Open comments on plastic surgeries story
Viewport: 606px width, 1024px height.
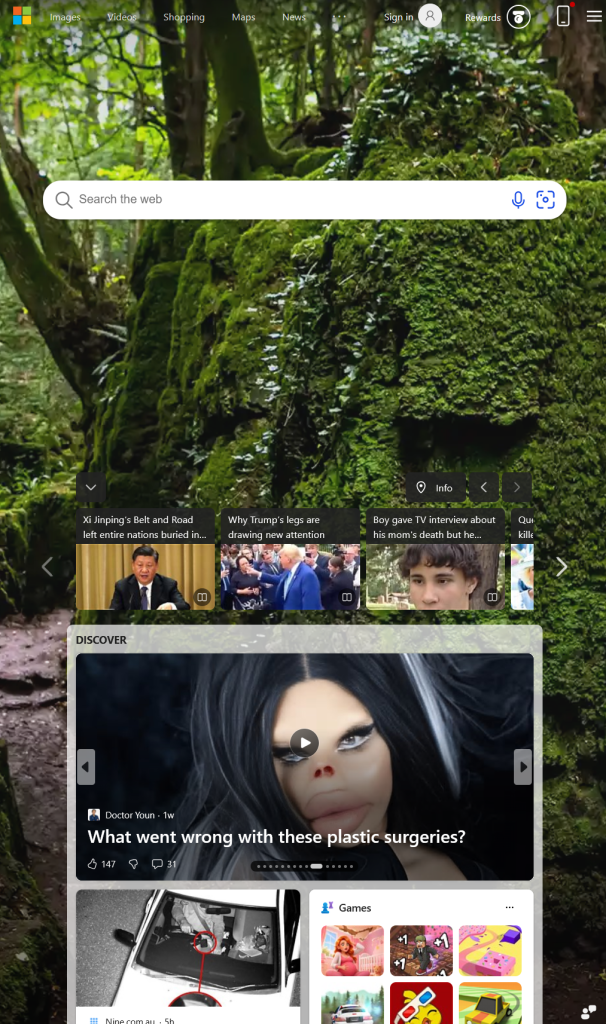164,864
